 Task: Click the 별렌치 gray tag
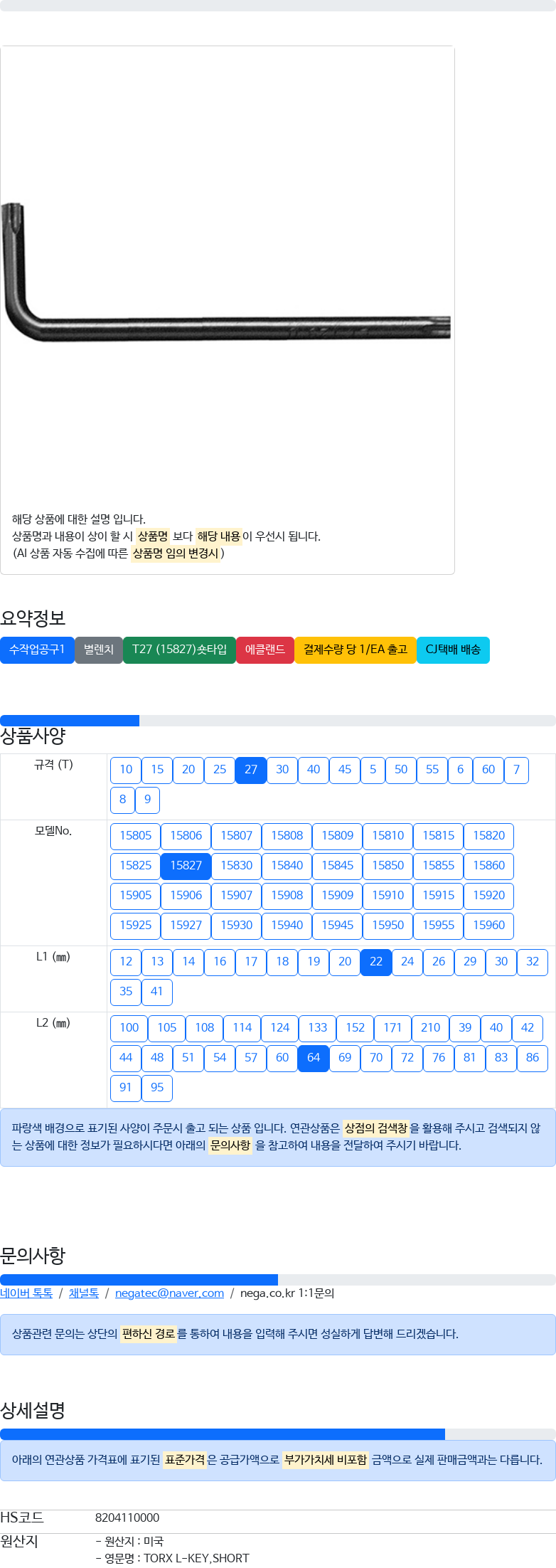[99, 650]
